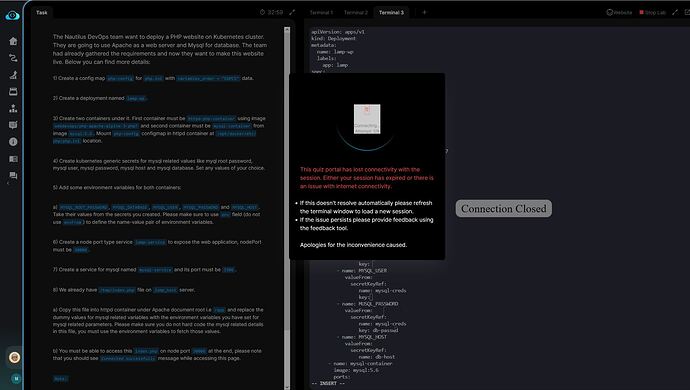Image resolution: width=690 pixels, height=390 pixels.
Task: Click 'Apologies for the inconvenience caused.' text
Action: [x=353, y=245]
